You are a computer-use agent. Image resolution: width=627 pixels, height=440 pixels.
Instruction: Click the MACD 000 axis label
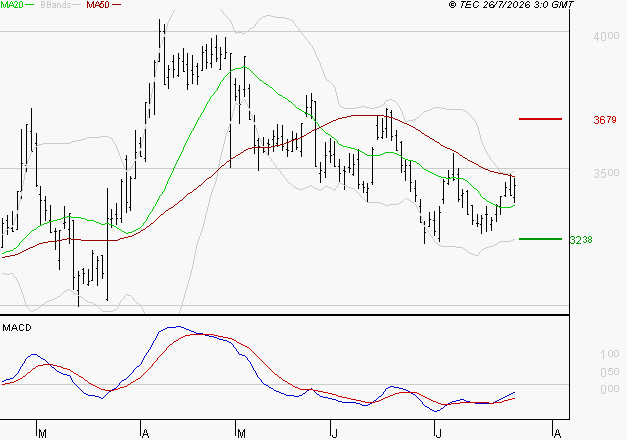[x=610, y=389]
